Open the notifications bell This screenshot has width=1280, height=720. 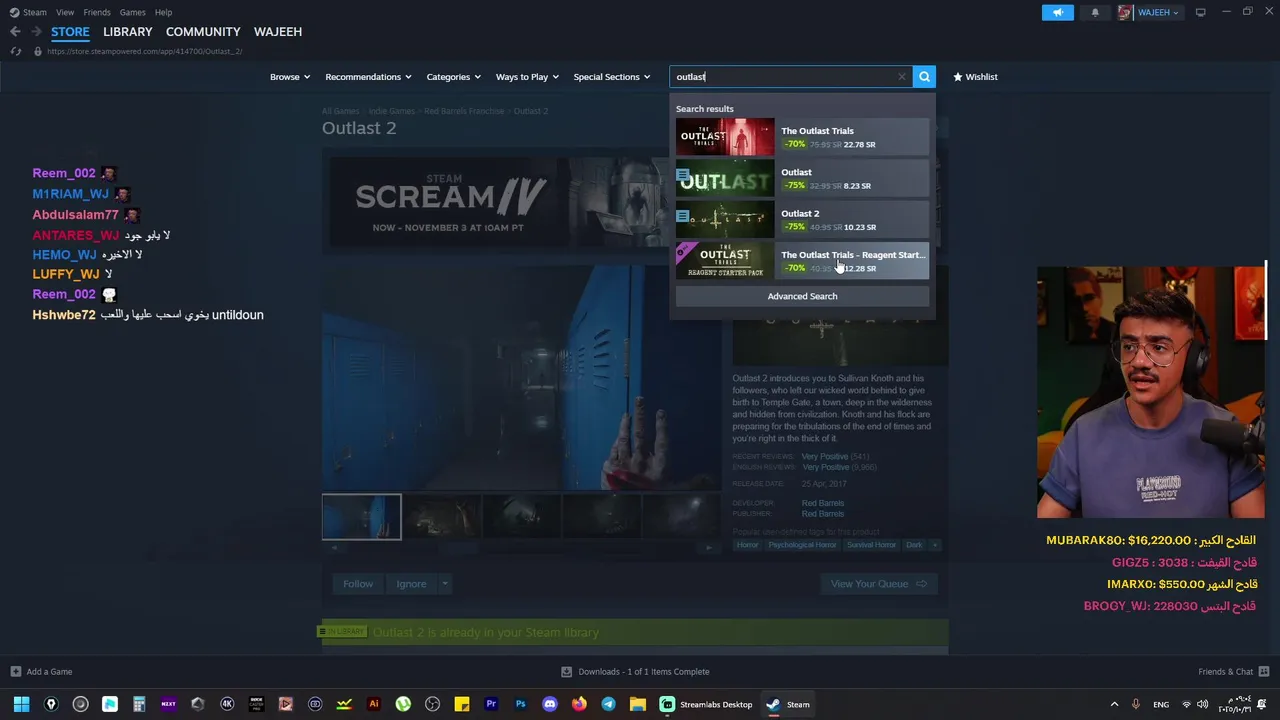coord(1095,12)
